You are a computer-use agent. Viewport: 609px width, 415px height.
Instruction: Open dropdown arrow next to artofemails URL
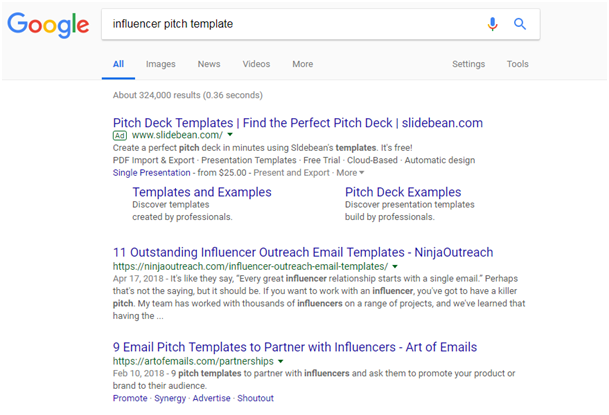pyautogui.click(x=280, y=361)
